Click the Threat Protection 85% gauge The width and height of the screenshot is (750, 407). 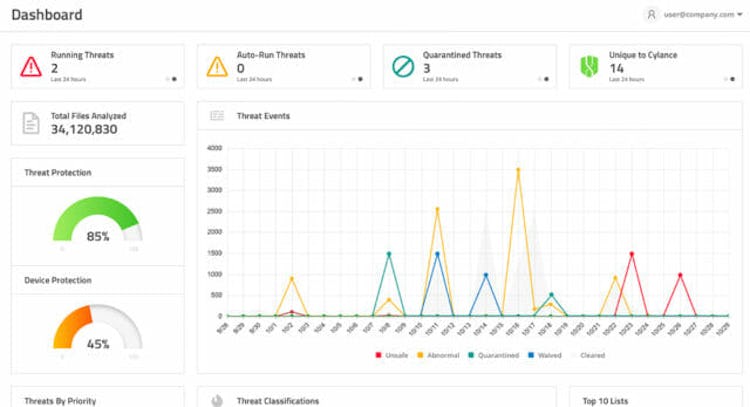[98, 220]
